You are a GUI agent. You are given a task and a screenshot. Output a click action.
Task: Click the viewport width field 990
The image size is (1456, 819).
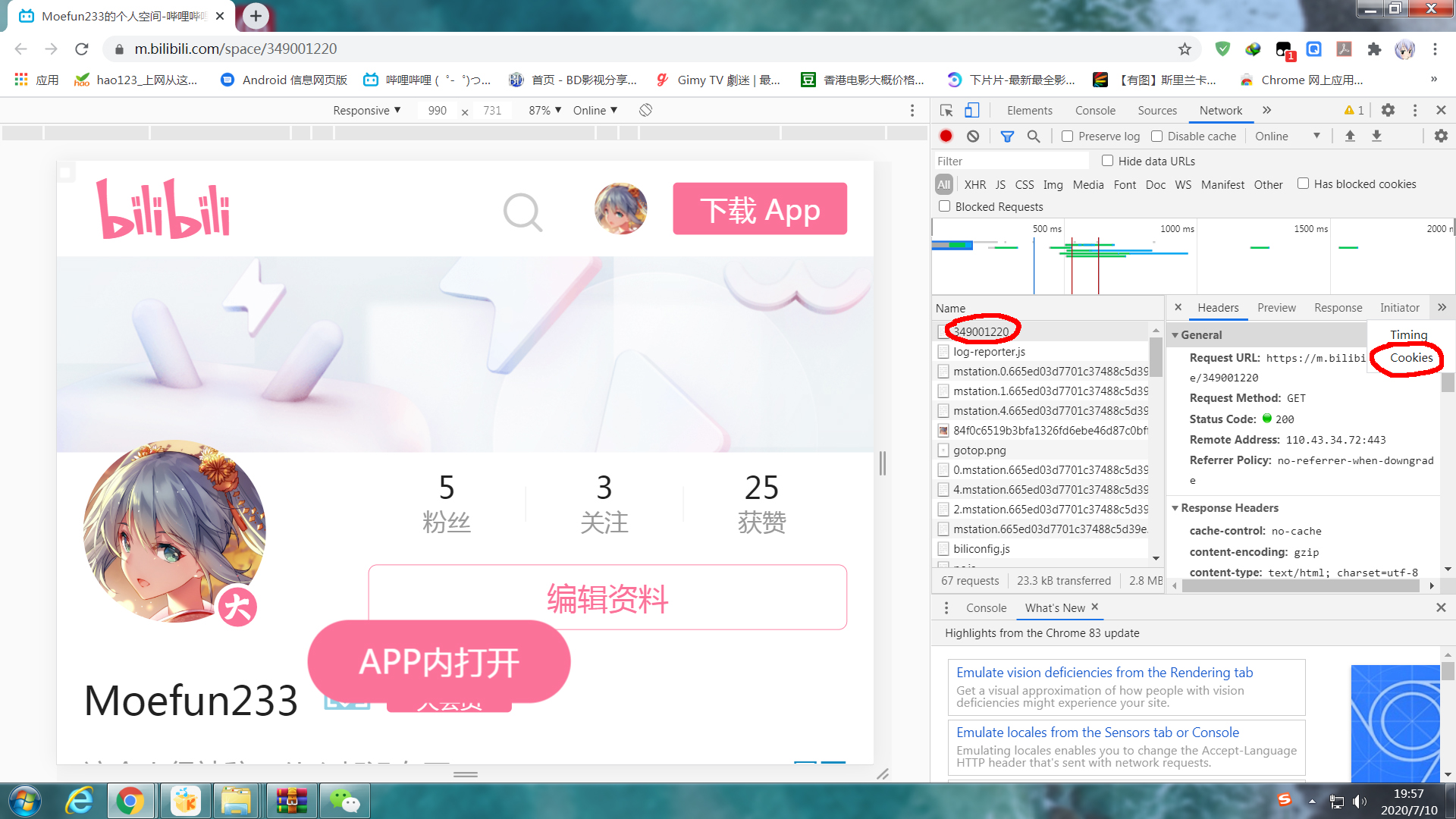click(x=438, y=111)
